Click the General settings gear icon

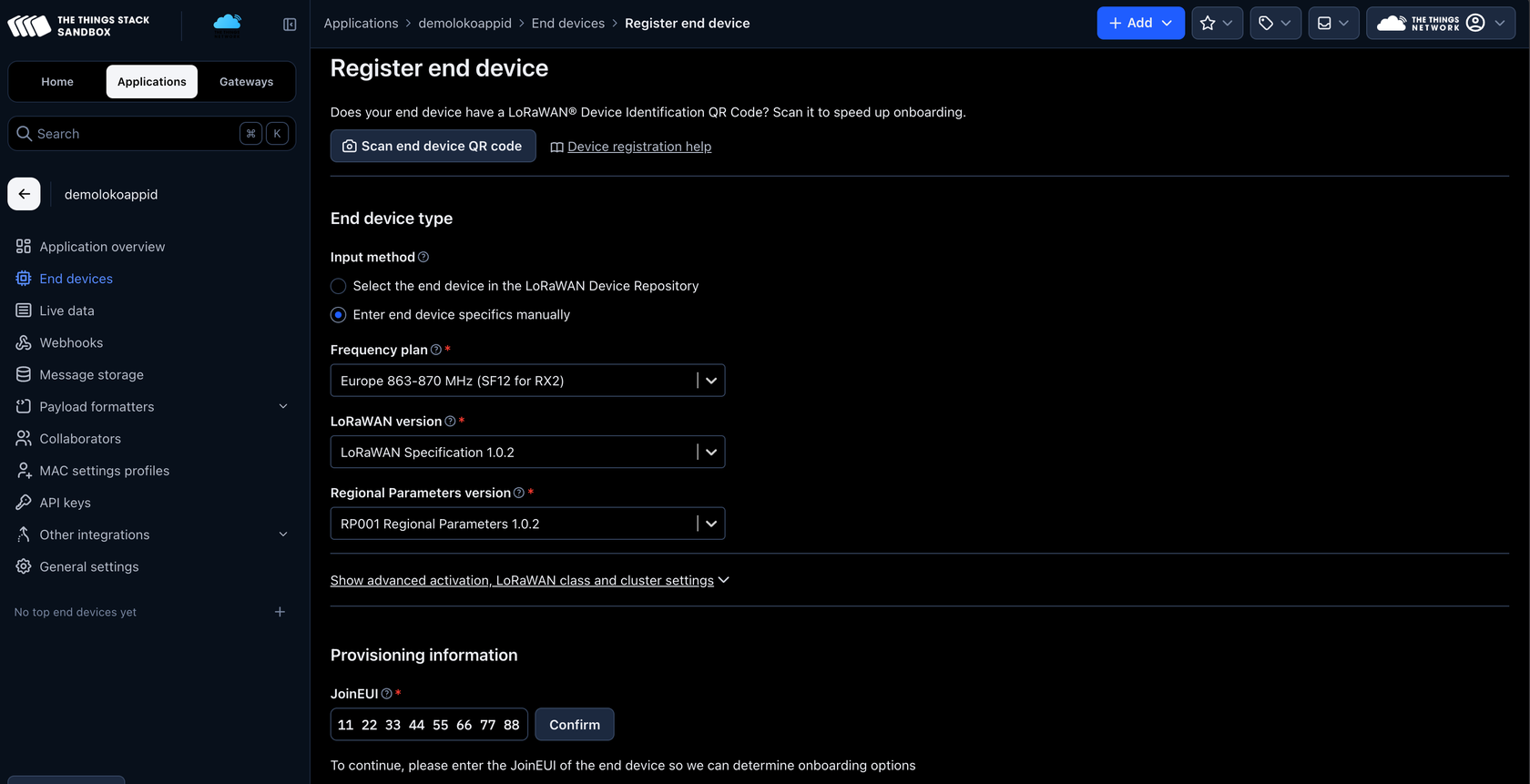[24, 566]
